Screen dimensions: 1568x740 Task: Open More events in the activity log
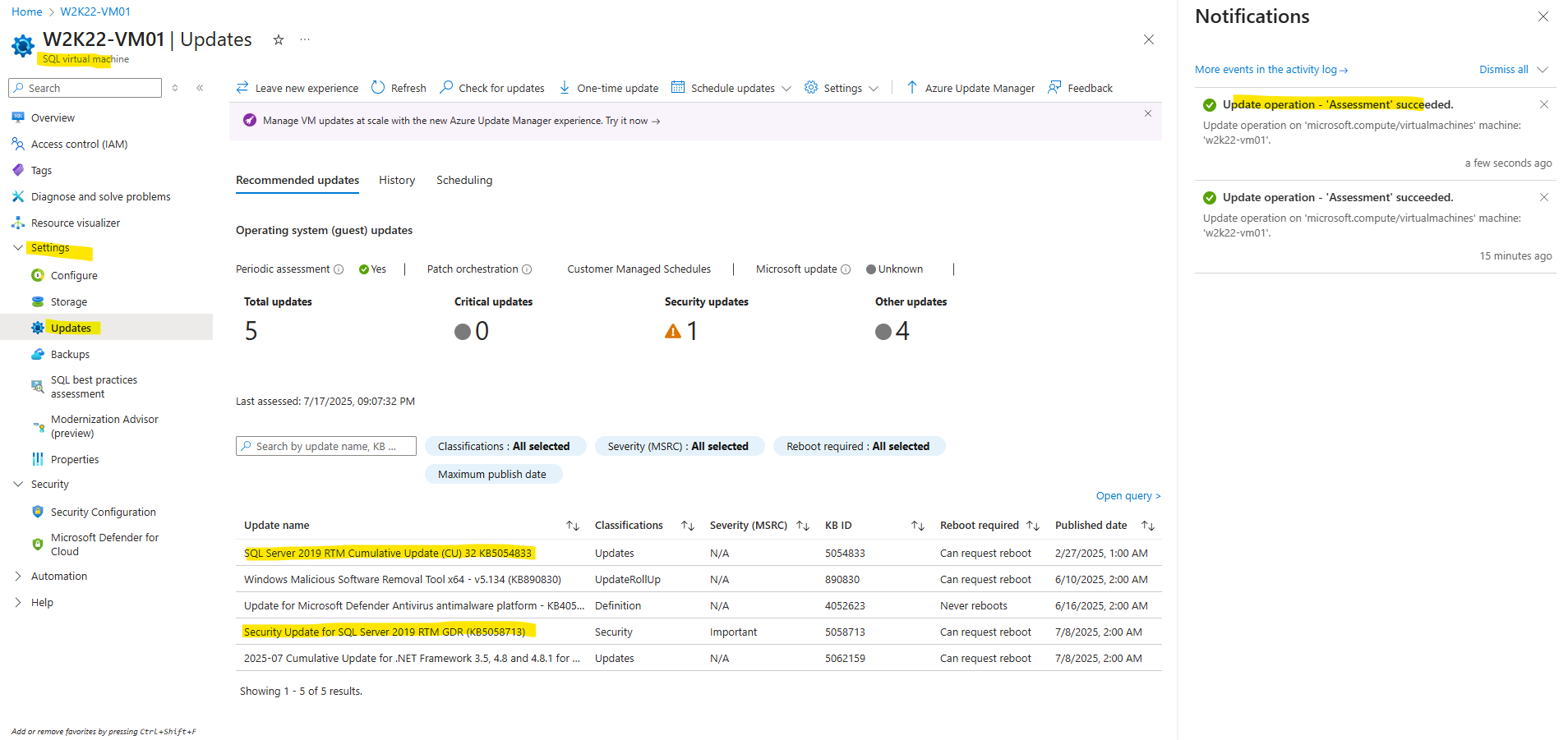click(1271, 70)
